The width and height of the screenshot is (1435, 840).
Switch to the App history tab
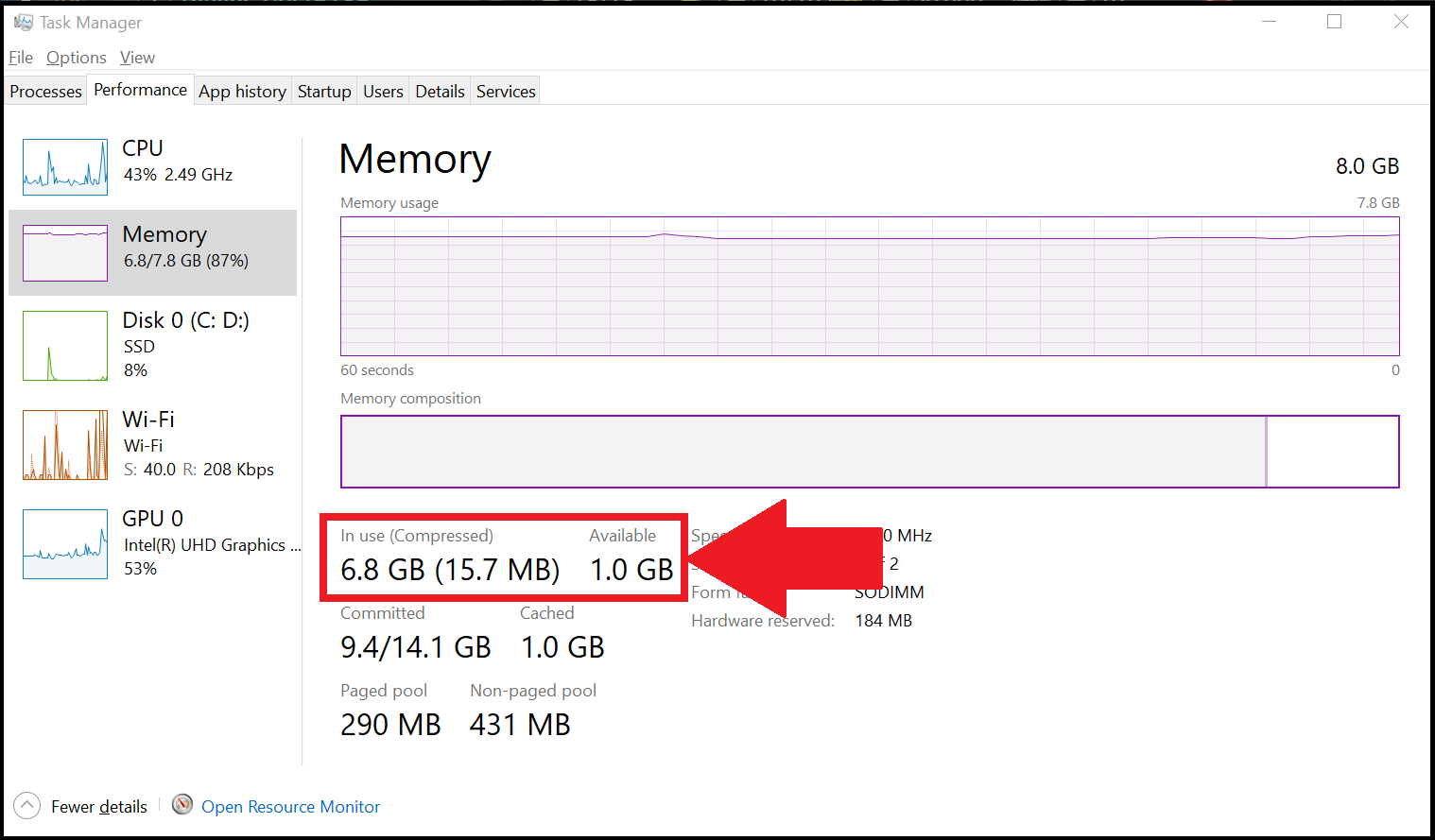(x=242, y=92)
